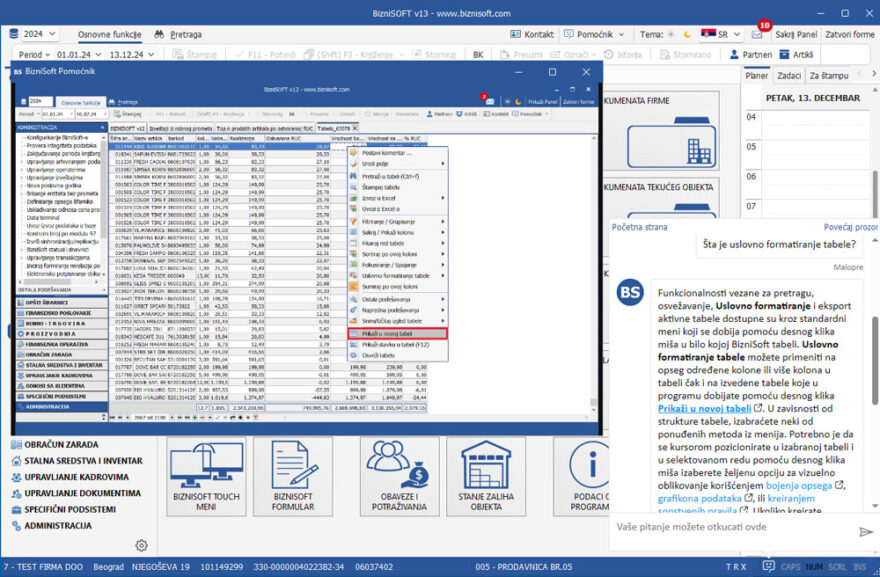Click the chat panel vertical scrollbar
The image size is (880, 577).
pyautogui.click(x=875, y=360)
